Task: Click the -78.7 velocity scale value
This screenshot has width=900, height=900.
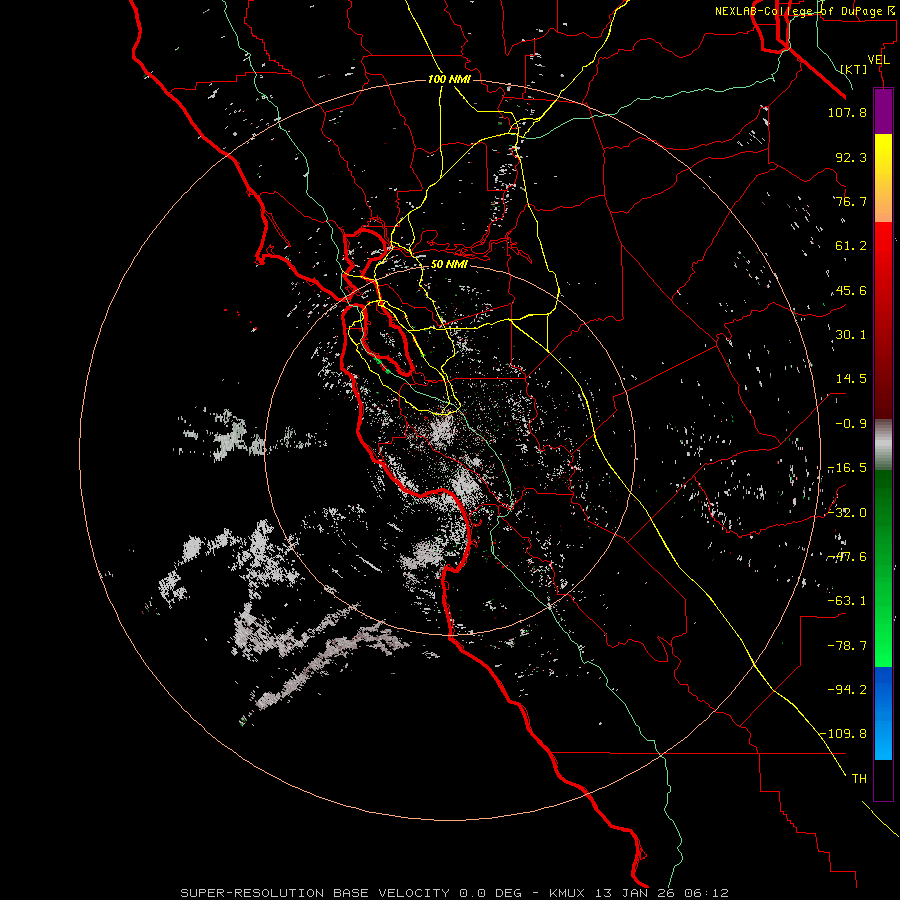Action: (847, 646)
